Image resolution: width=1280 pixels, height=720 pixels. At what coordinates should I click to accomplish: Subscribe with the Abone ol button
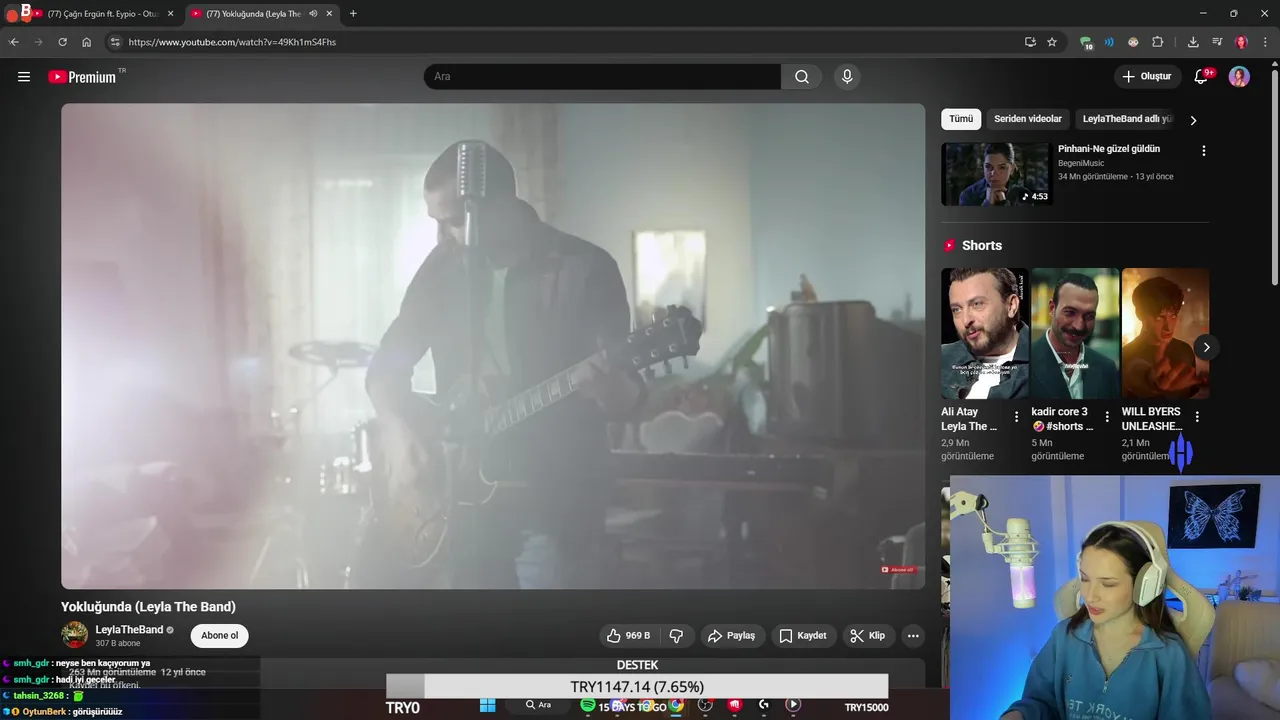[220, 636]
